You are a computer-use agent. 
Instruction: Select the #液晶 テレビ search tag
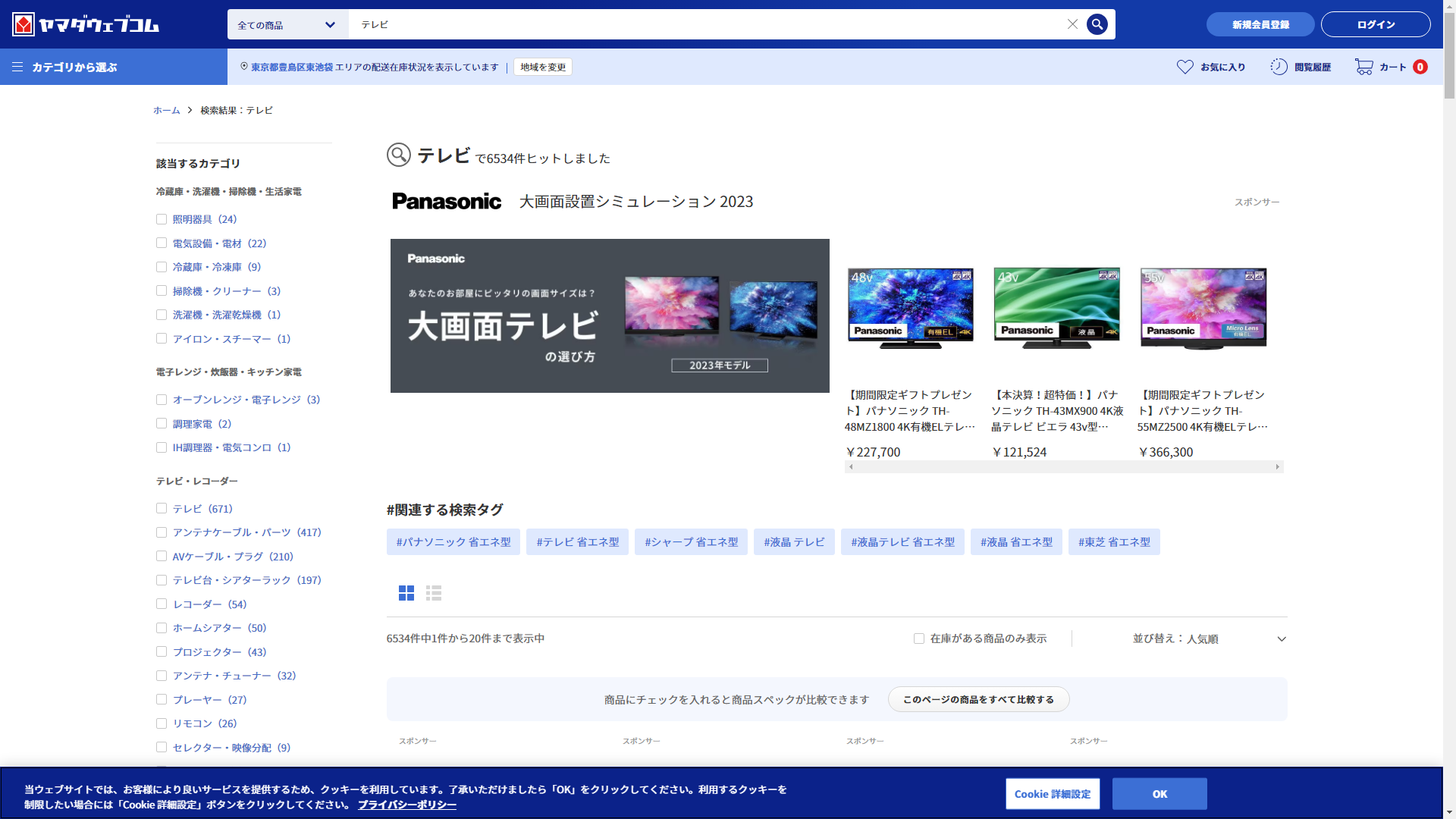click(793, 542)
